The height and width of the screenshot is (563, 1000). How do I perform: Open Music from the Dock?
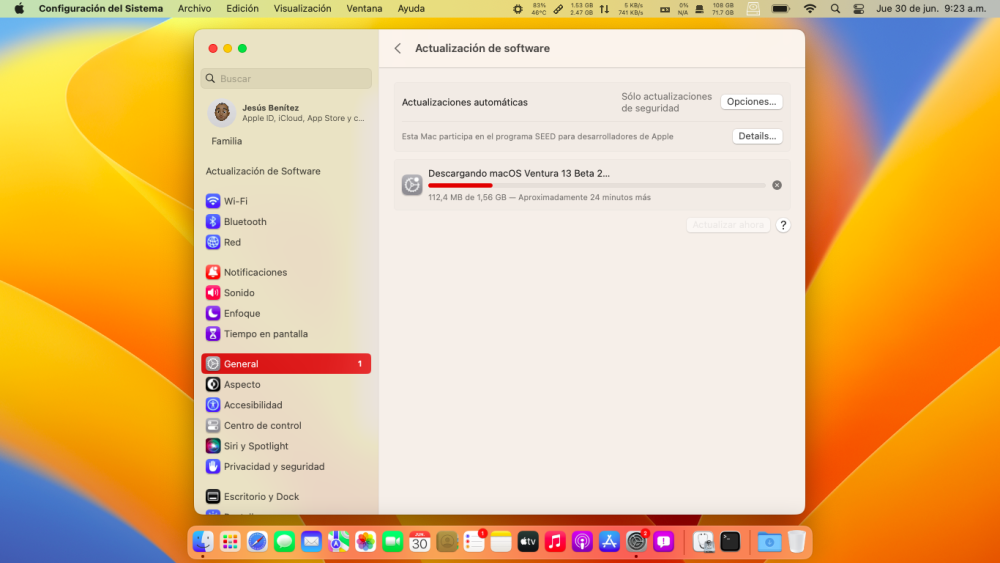(x=555, y=542)
